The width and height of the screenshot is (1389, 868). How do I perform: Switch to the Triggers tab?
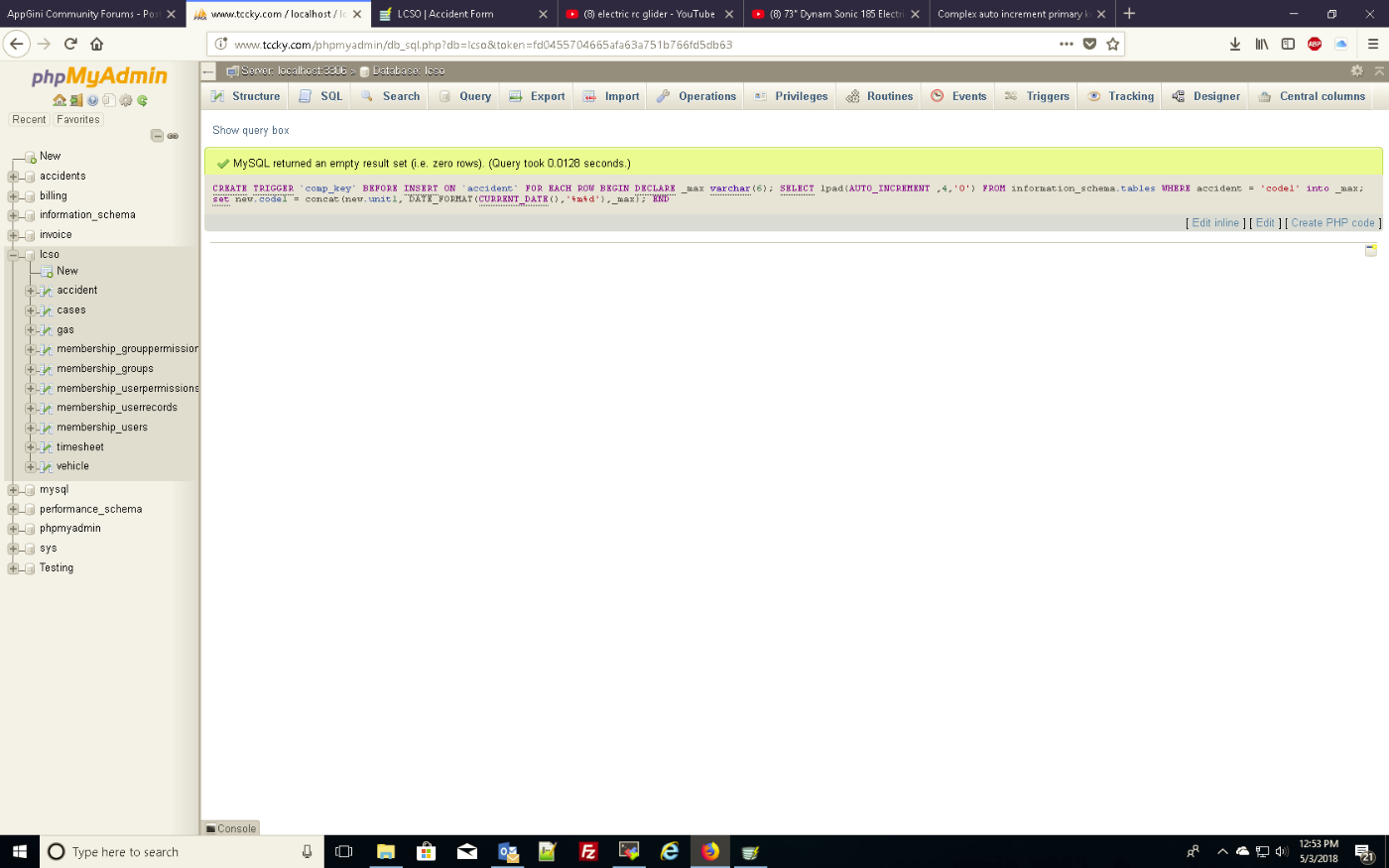[x=1037, y=96]
